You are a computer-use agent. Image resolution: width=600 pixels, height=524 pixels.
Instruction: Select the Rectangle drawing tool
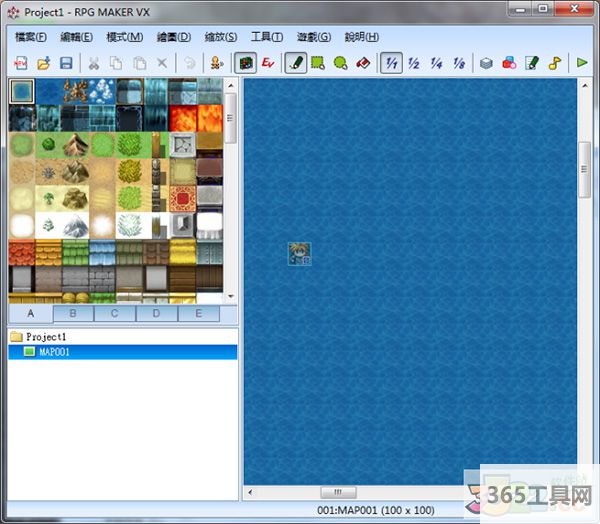[x=319, y=62]
